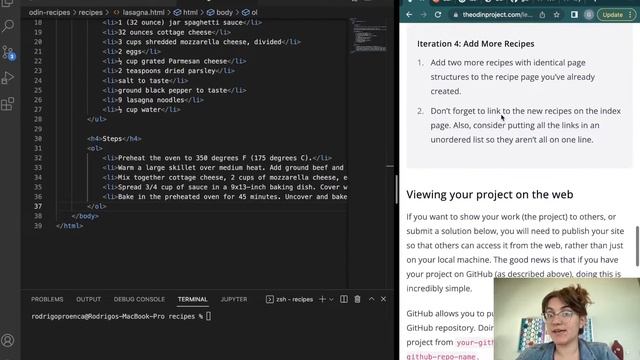Click the 'Bake in the preheated oven' line
Image resolution: width=640 pixels, height=360 pixels.
[224, 196]
